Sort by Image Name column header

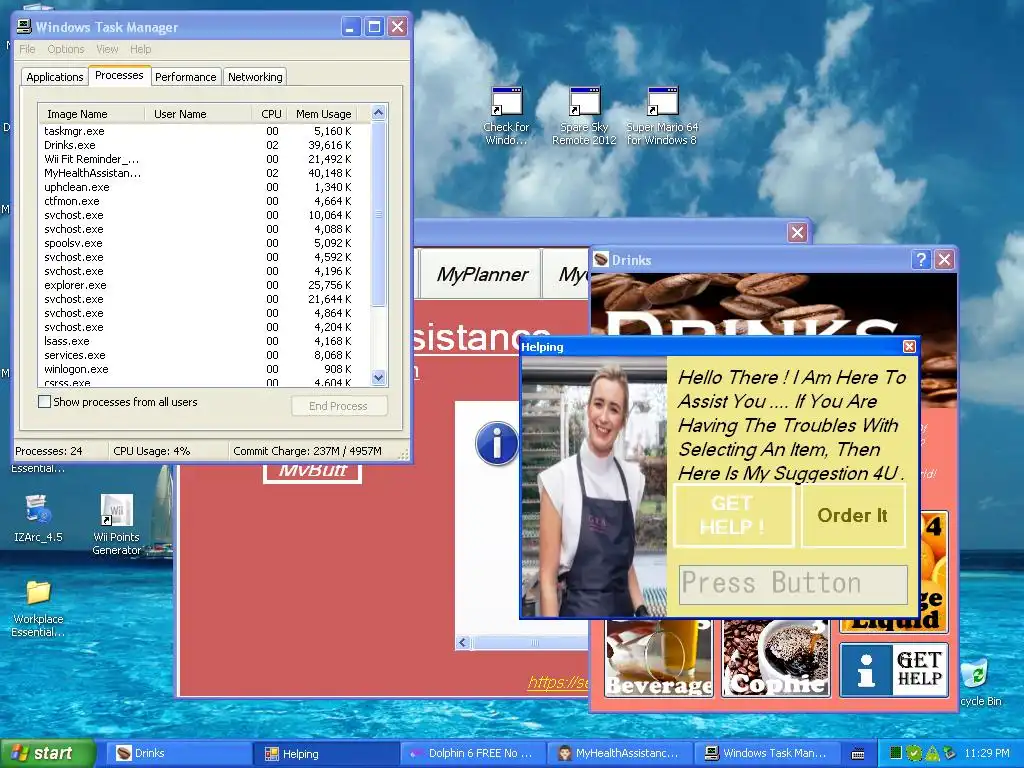[x=92, y=114]
